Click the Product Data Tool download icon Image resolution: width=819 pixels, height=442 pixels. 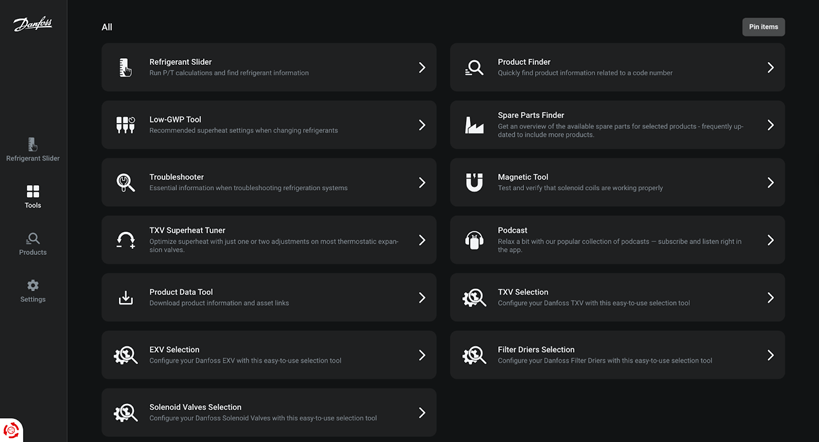pyautogui.click(x=125, y=298)
